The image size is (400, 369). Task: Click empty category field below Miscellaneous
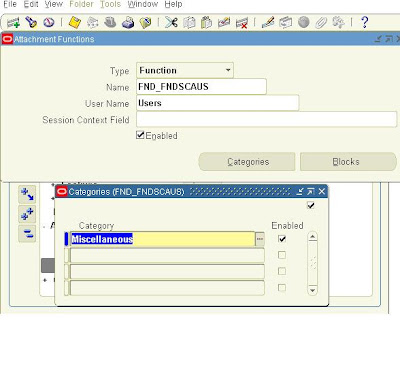pyautogui.click(x=167, y=255)
